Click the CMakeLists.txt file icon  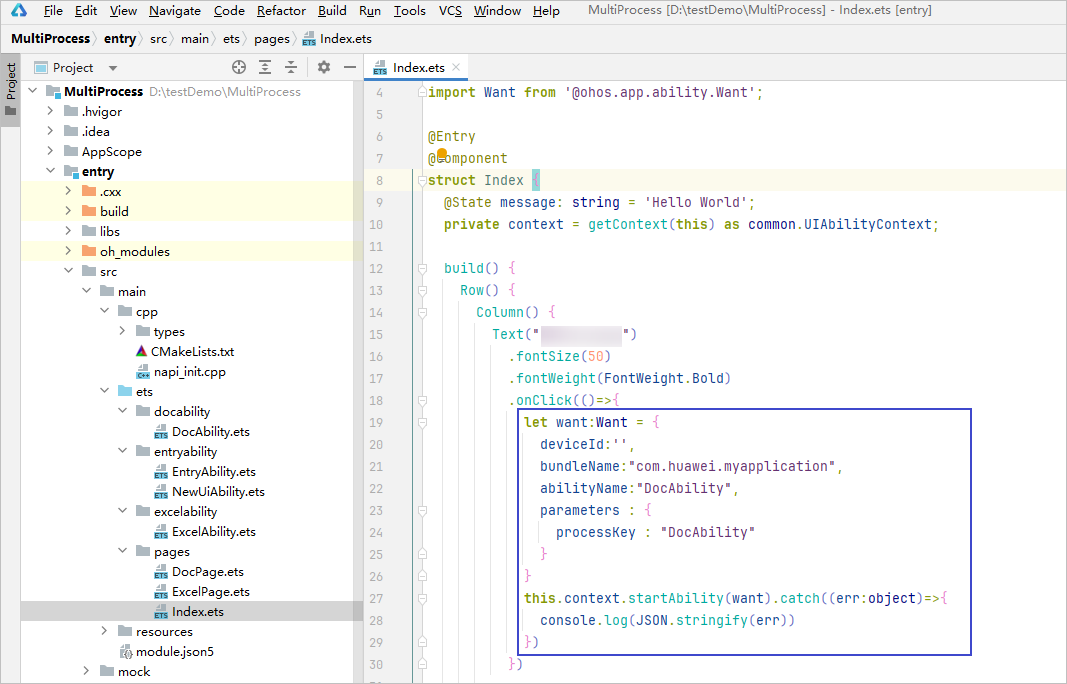pyautogui.click(x=142, y=352)
